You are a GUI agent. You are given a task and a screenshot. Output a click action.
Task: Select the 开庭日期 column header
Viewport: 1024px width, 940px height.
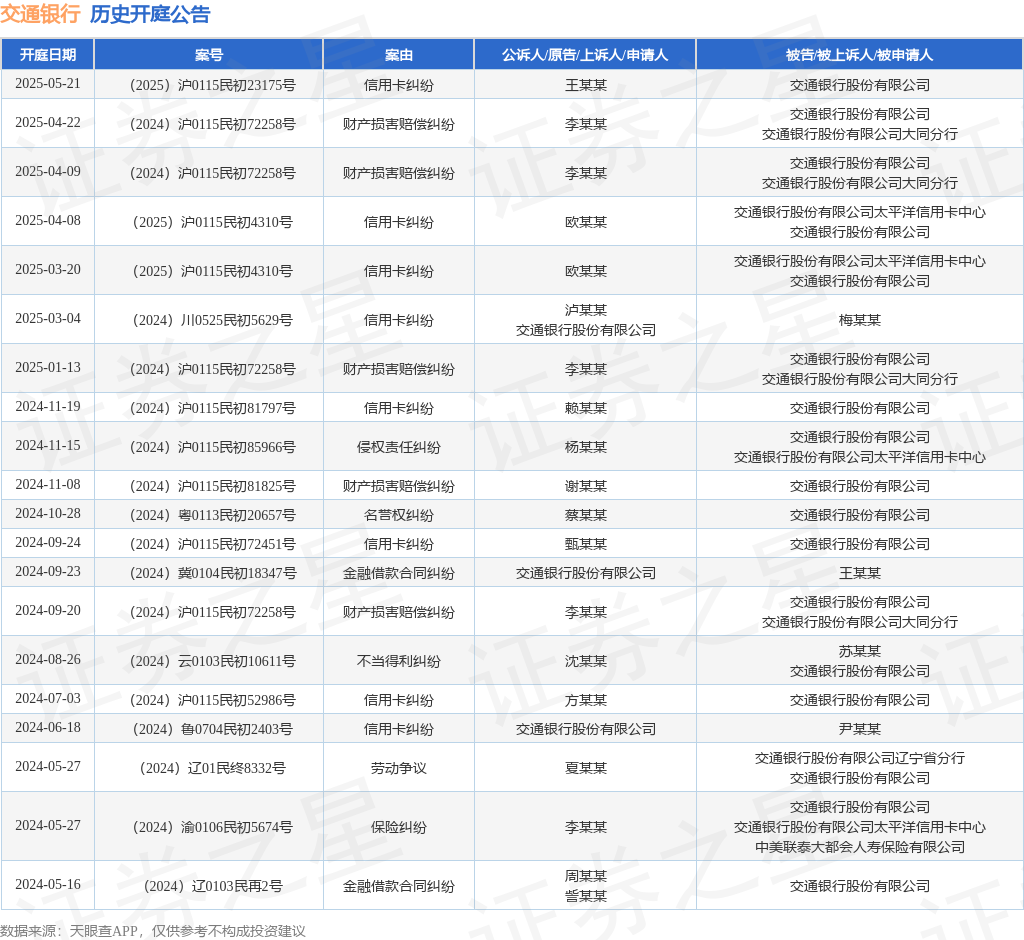click(48, 55)
